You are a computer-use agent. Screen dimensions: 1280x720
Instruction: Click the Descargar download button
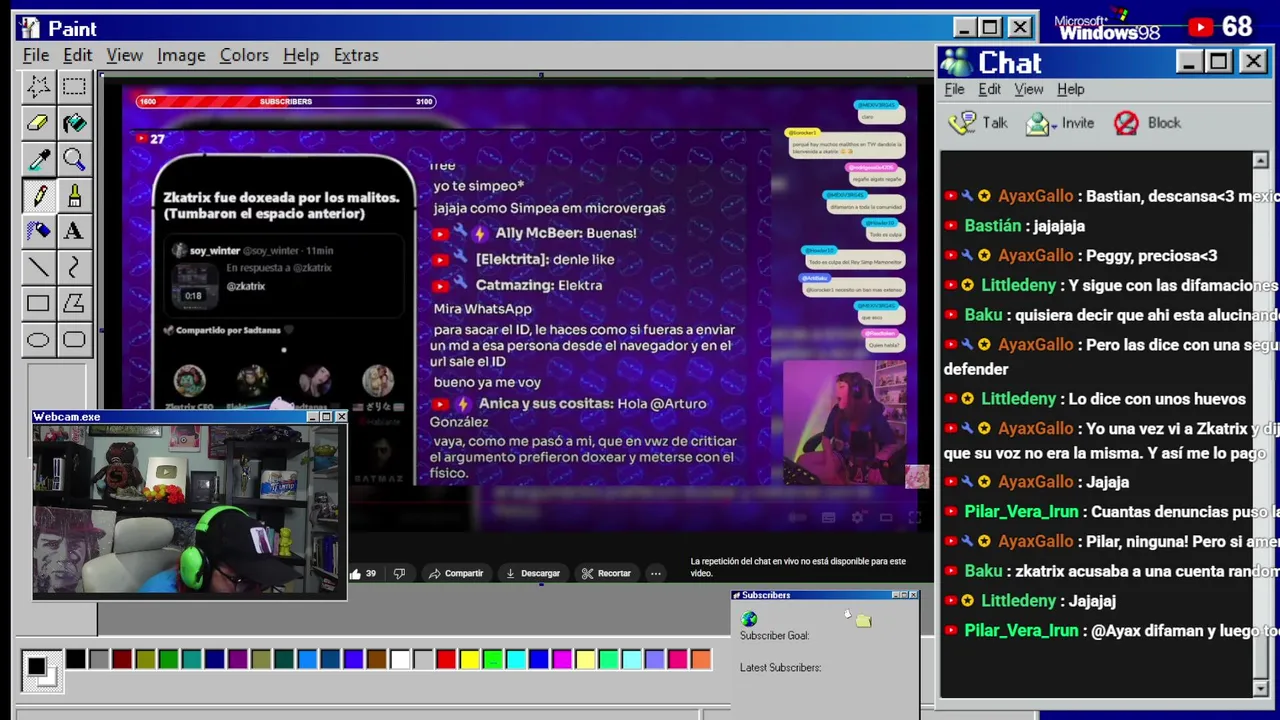[533, 573]
